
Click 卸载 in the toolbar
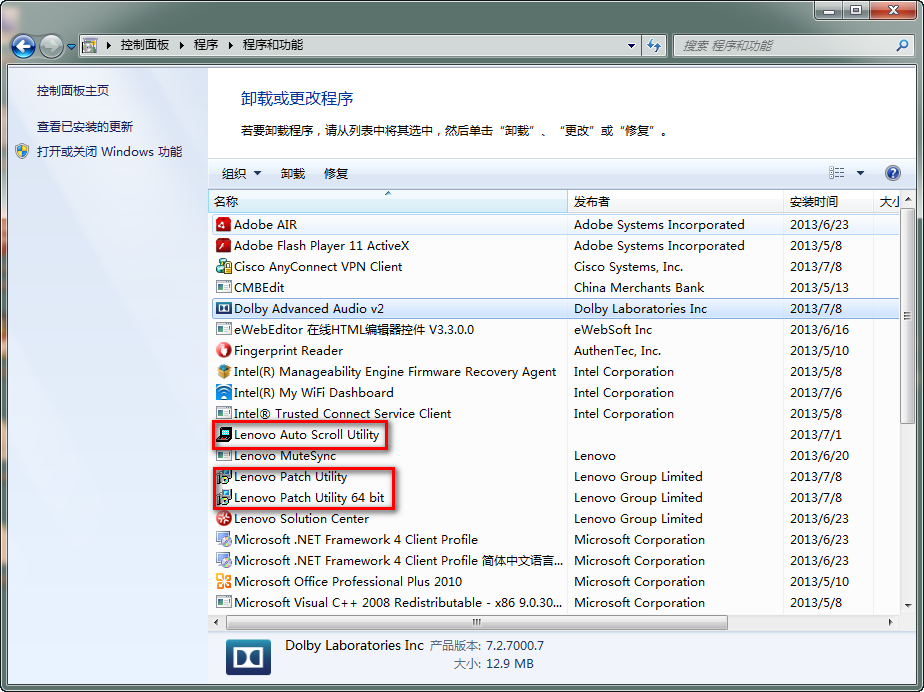pos(293,173)
